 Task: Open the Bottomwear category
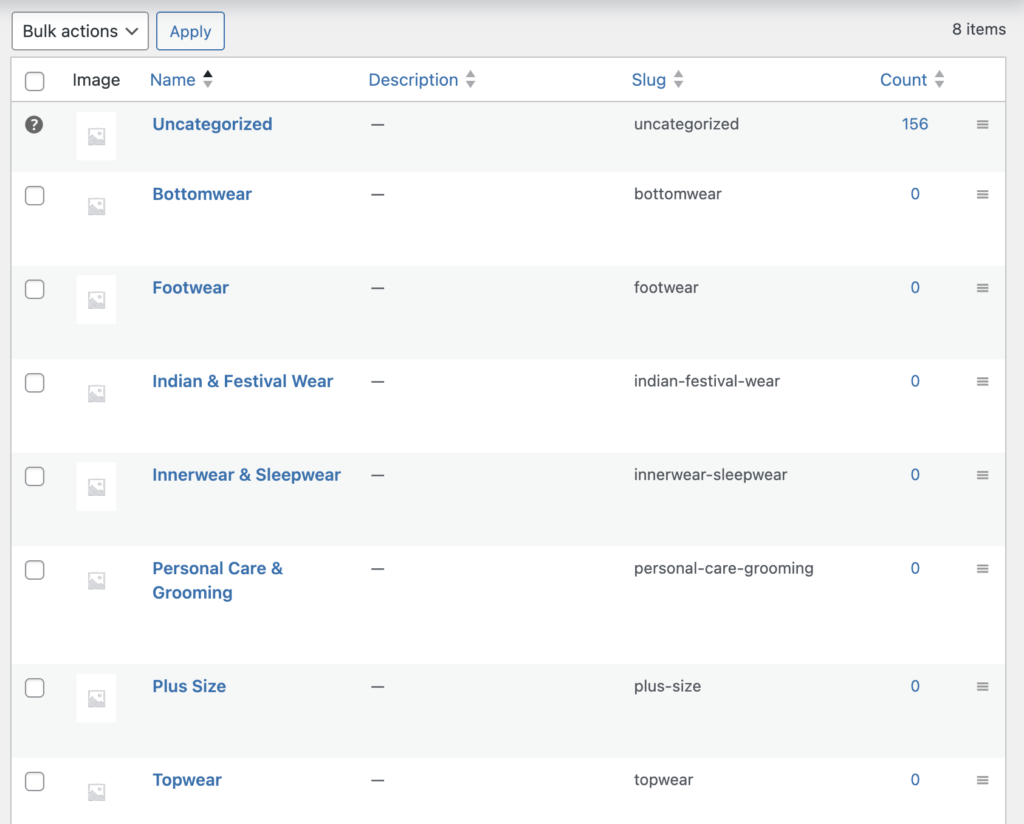202,194
